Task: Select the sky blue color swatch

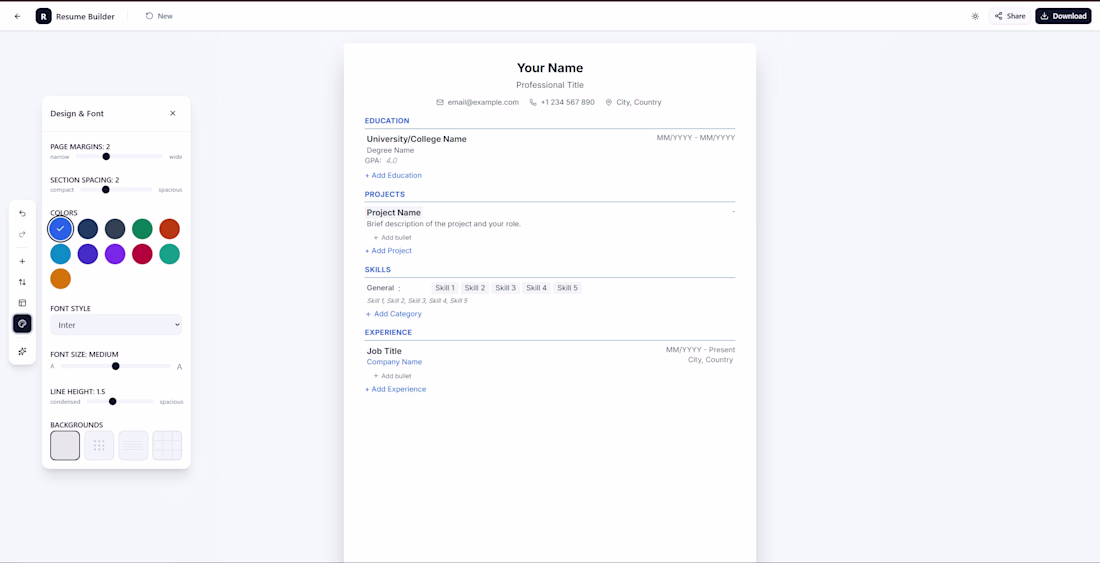Action: [61, 254]
